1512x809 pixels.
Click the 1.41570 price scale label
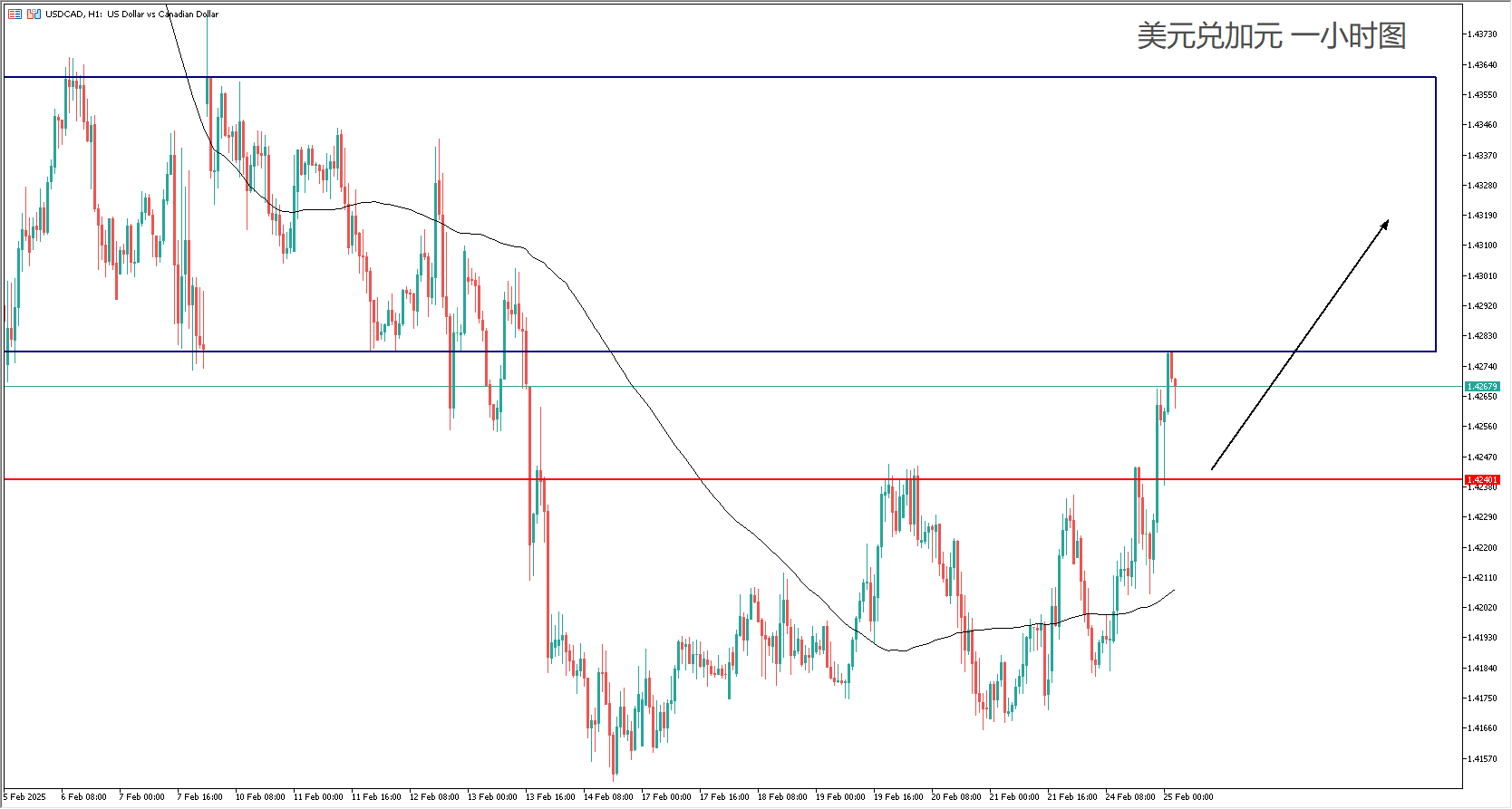click(x=1482, y=758)
